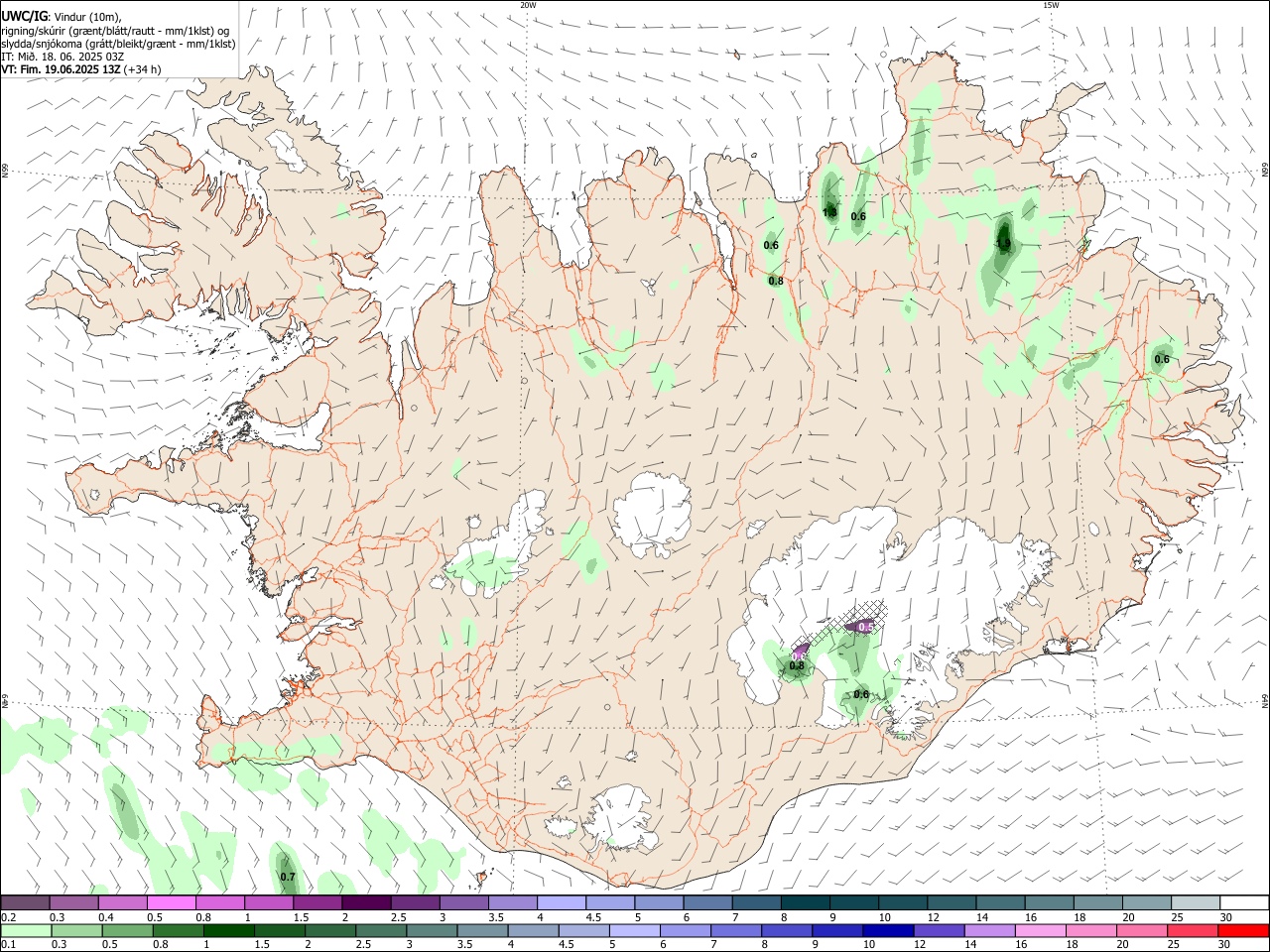Click the '30' label in the bottom legend row
Viewport: 1270px width, 952px height.
[x=1223, y=945]
